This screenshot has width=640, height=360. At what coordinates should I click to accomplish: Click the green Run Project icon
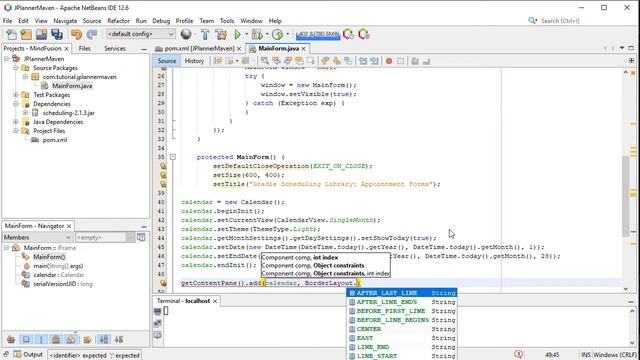(x=237, y=34)
